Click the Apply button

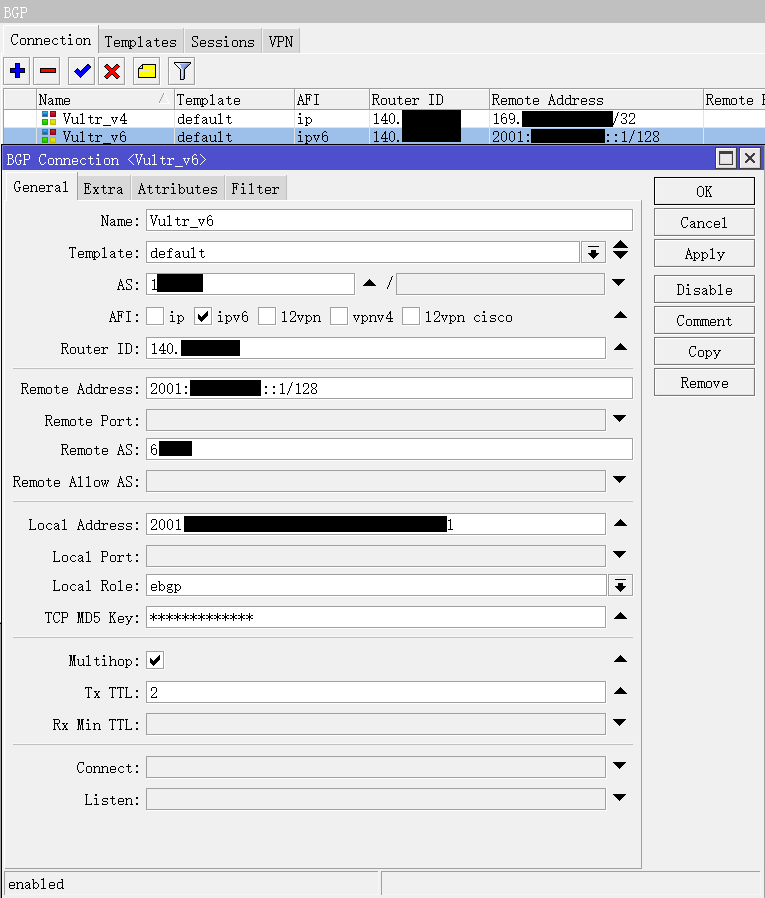tap(704, 254)
